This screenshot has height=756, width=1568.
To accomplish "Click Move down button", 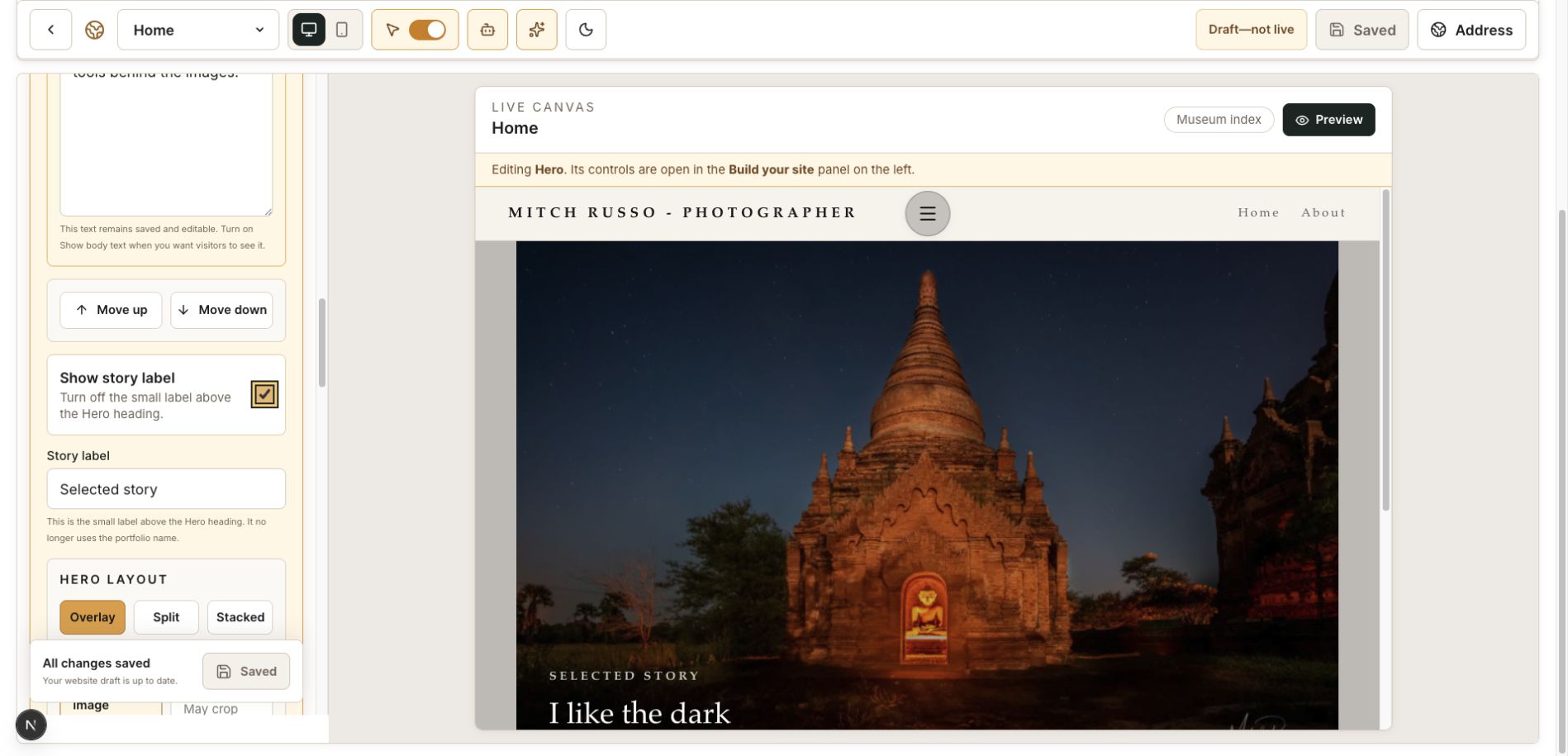I will (x=221, y=310).
